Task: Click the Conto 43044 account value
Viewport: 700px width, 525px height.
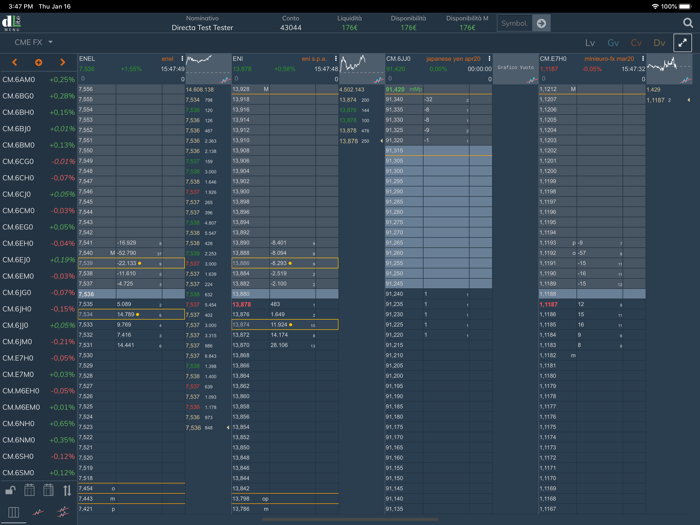Action: (291, 28)
